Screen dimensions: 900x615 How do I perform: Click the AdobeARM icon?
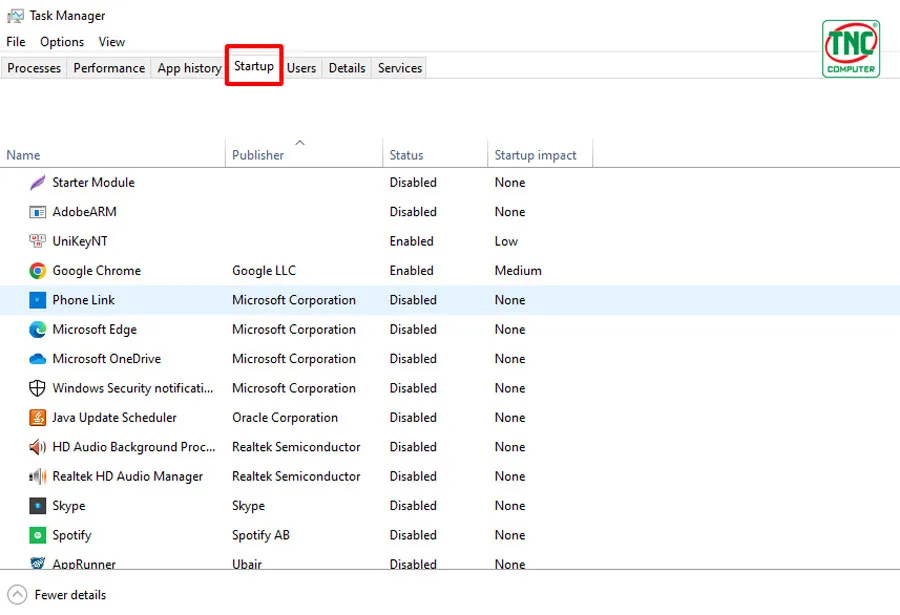(37, 212)
